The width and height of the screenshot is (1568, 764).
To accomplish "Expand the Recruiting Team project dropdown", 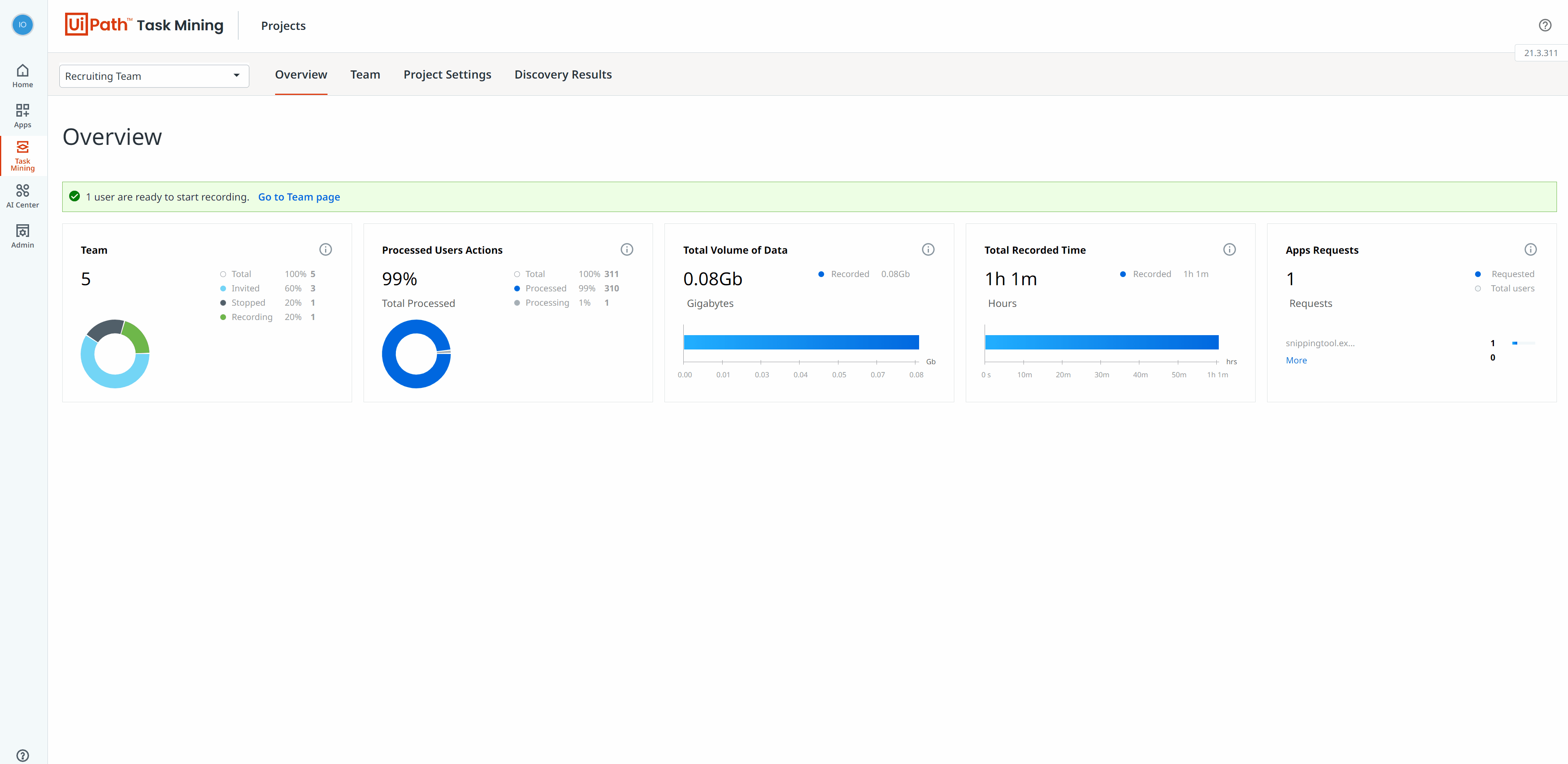I will tap(154, 76).
